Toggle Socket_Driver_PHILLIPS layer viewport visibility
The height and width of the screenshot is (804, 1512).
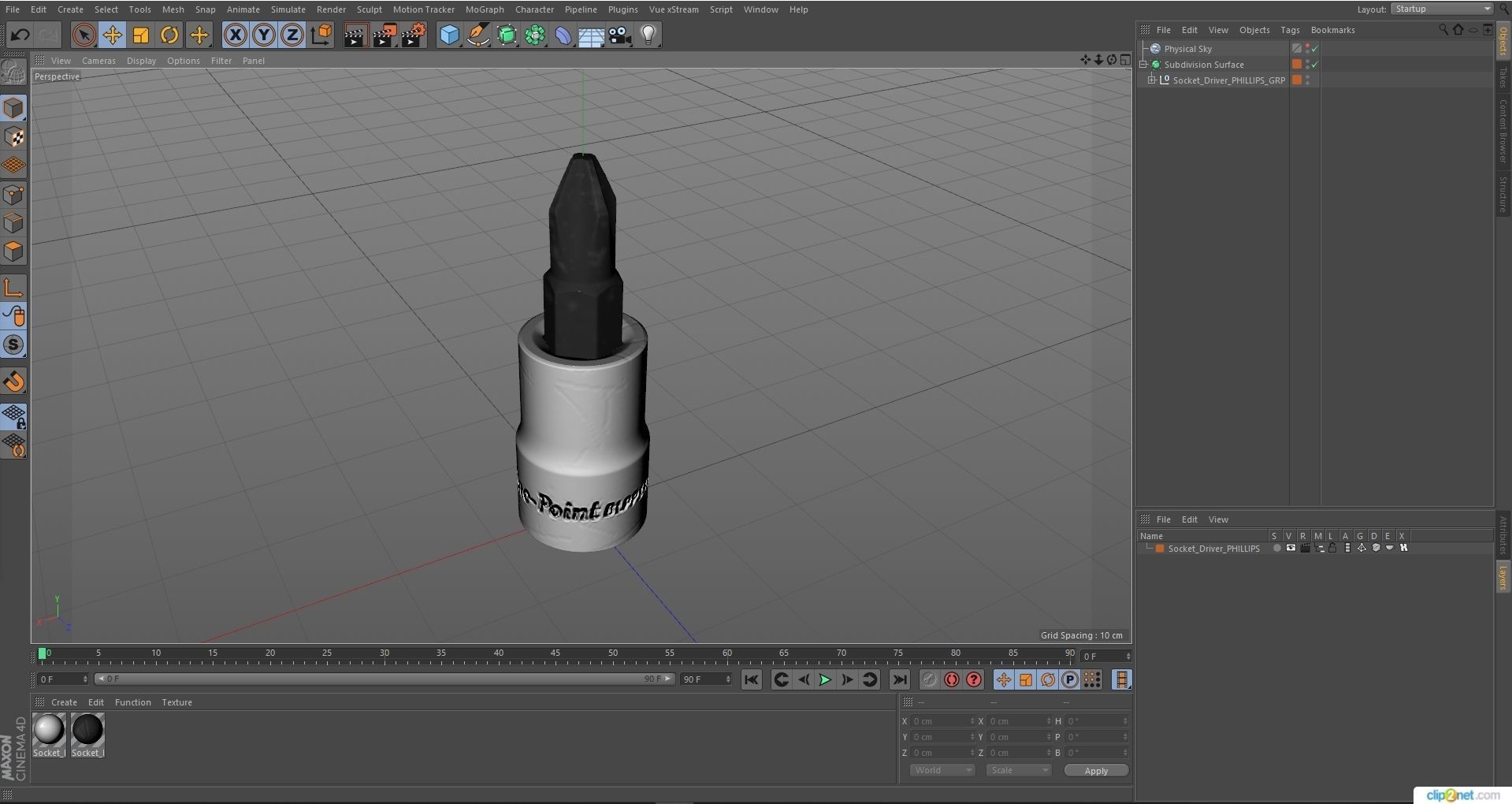[1291, 548]
